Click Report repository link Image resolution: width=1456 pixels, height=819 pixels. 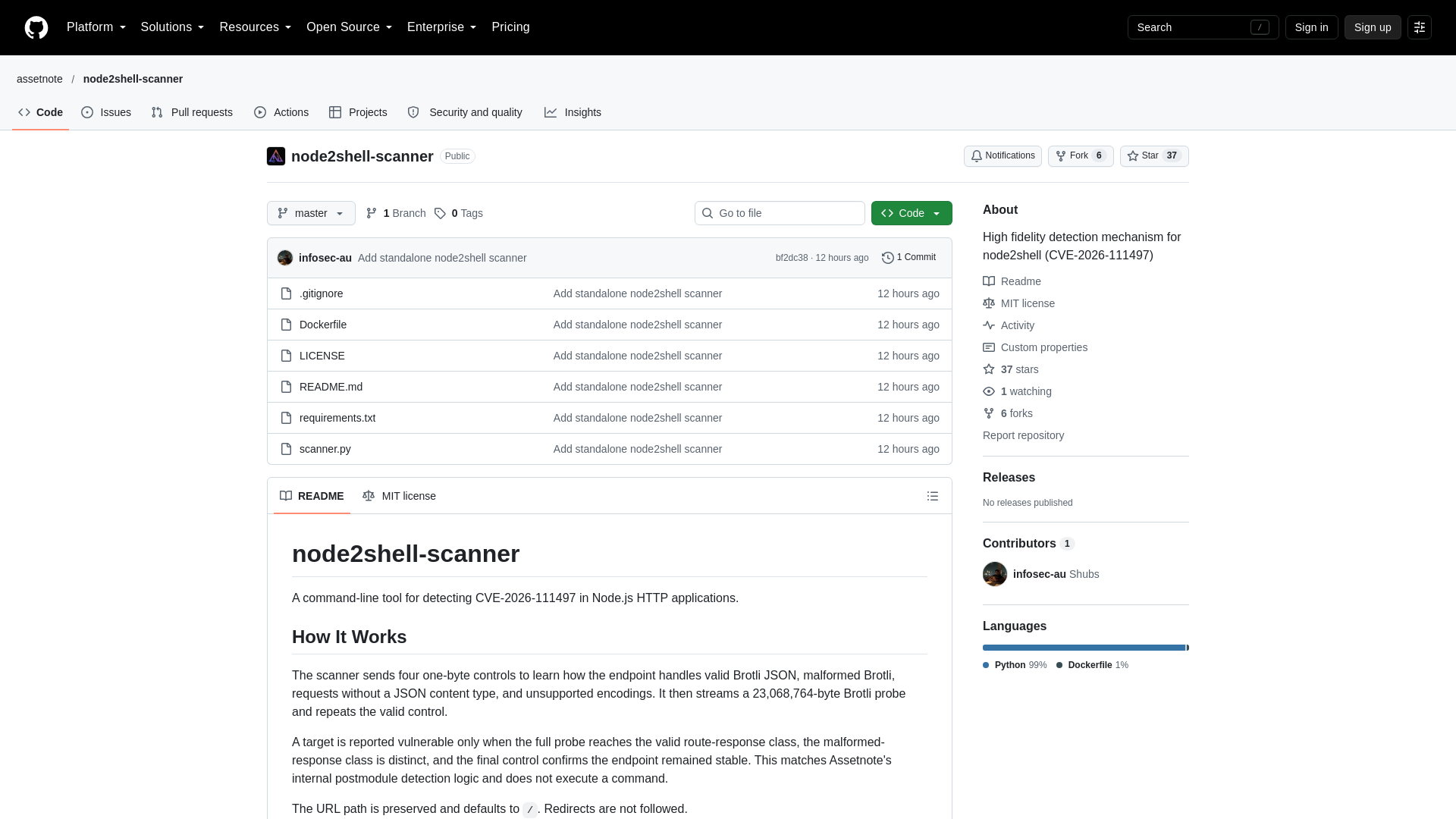[x=1023, y=435]
